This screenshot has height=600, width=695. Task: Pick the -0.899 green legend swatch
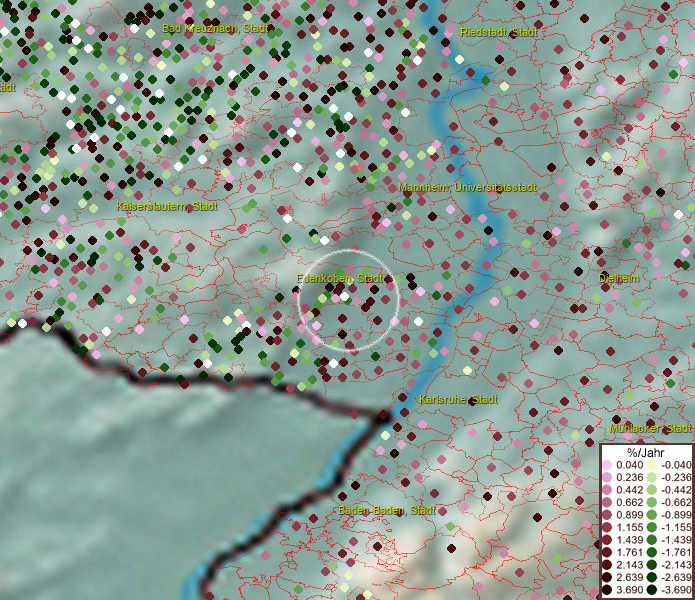click(x=652, y=515)
